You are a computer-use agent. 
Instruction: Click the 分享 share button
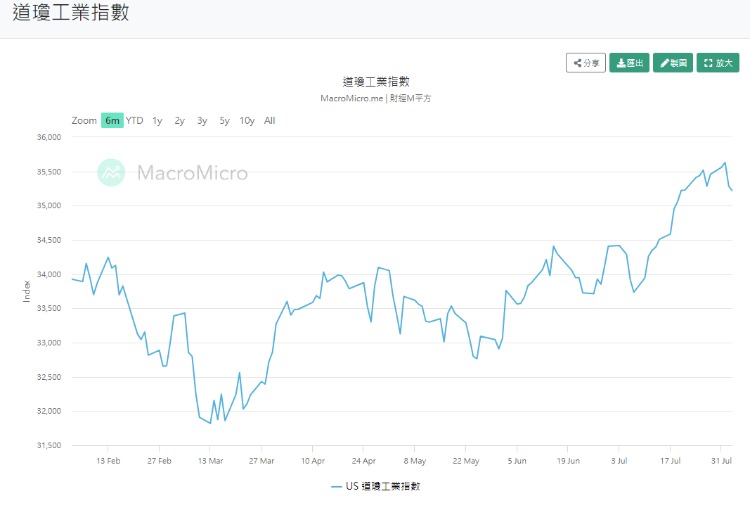click(x=585, y=63)
